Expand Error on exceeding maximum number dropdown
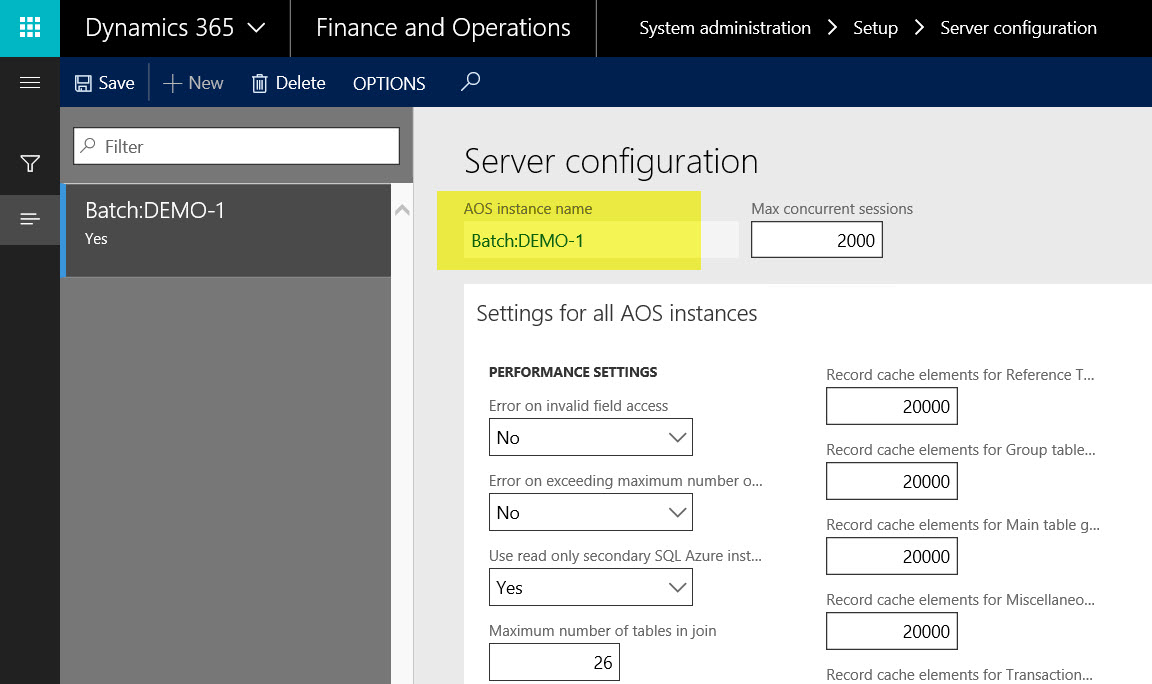The image size is (1152, 684). (590, 512)
